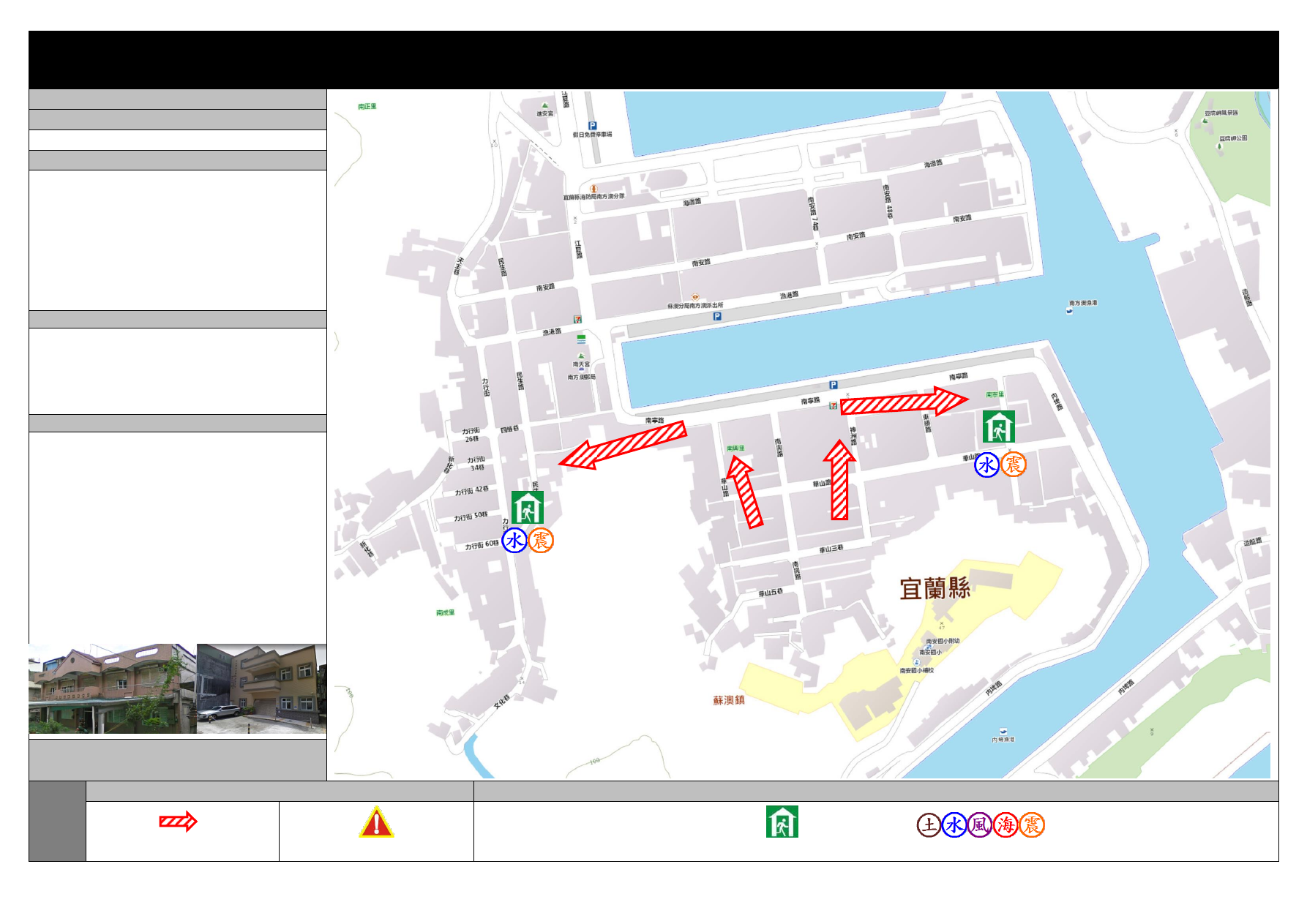Click the 豆腐岬公園 label

pyautogui.click(x=1234, y=138)
